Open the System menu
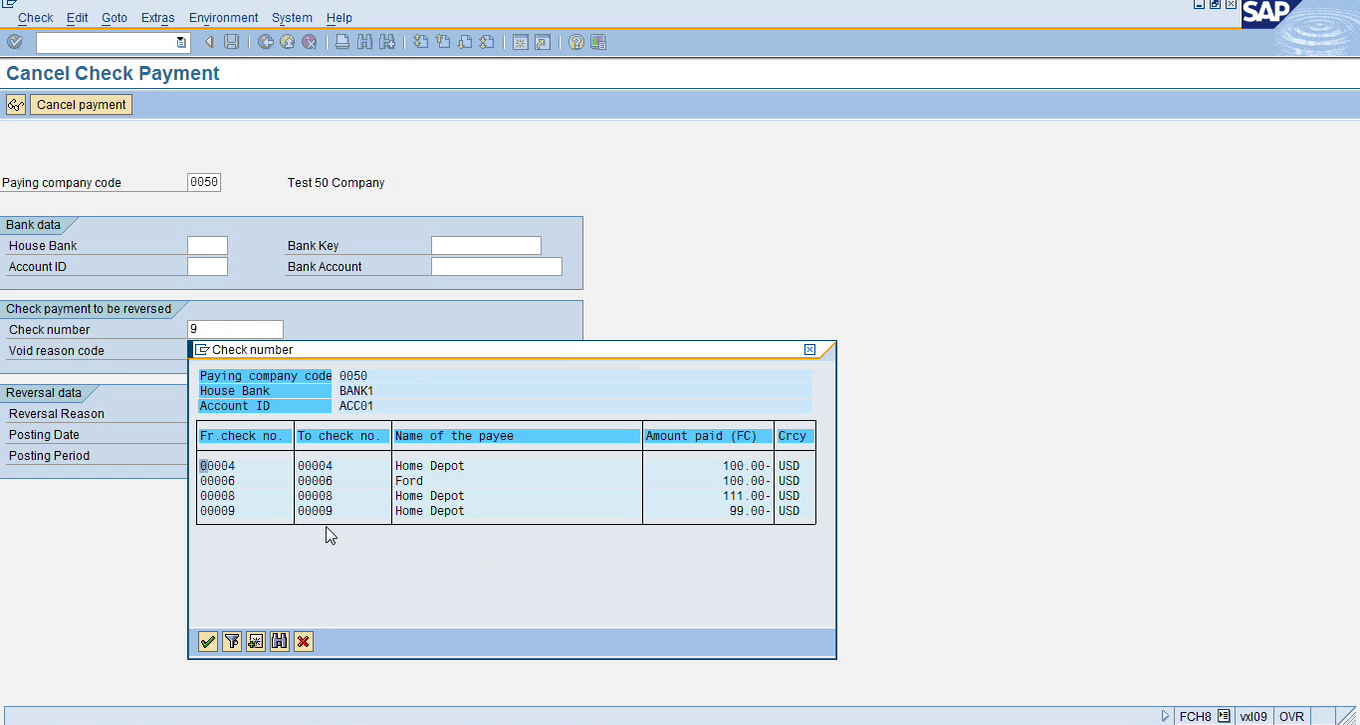Image resolution: width=1360 pixels, height=725 pixels. pos(292,18)
